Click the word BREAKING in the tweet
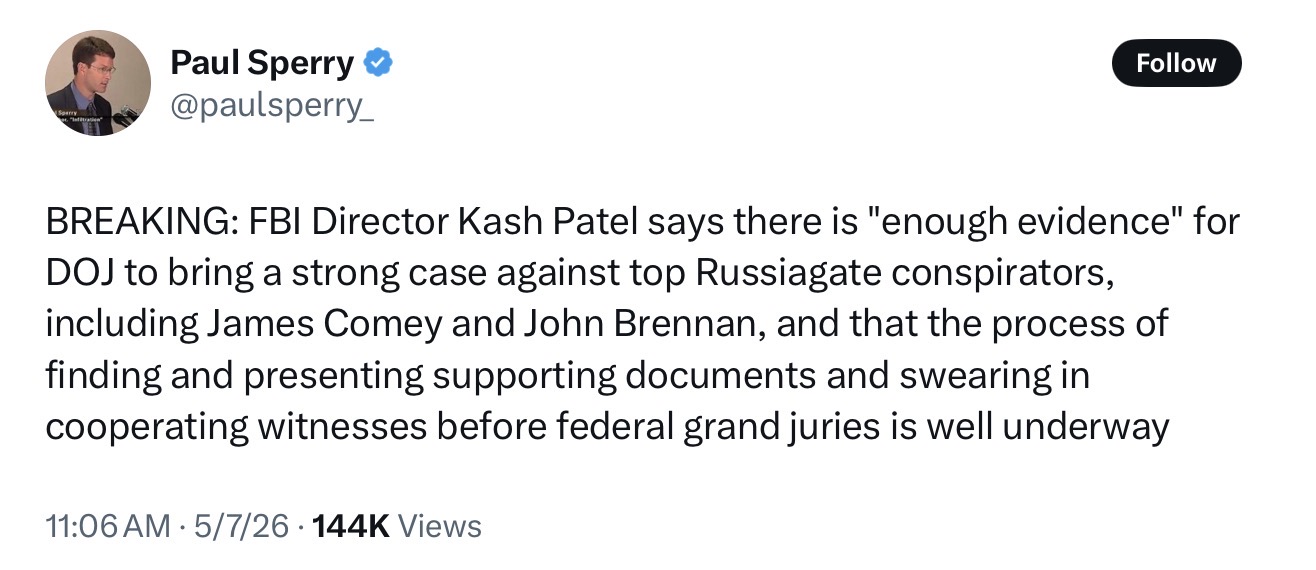Viewport: 1316px width, 570px height. (139, 221)
